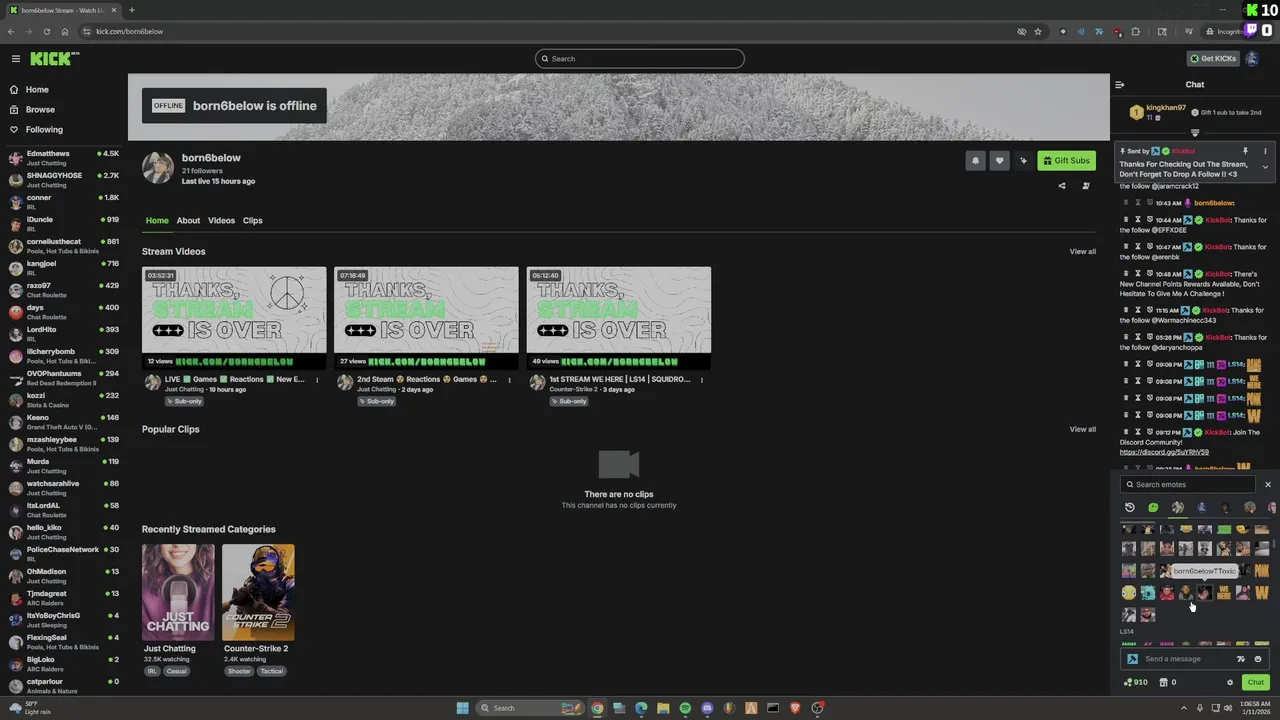The width and height of the screenshot is (1280, 720).
Task: Expand the leaderboard arrow below kingkhan97
Action: click(x=1195, y=133)
